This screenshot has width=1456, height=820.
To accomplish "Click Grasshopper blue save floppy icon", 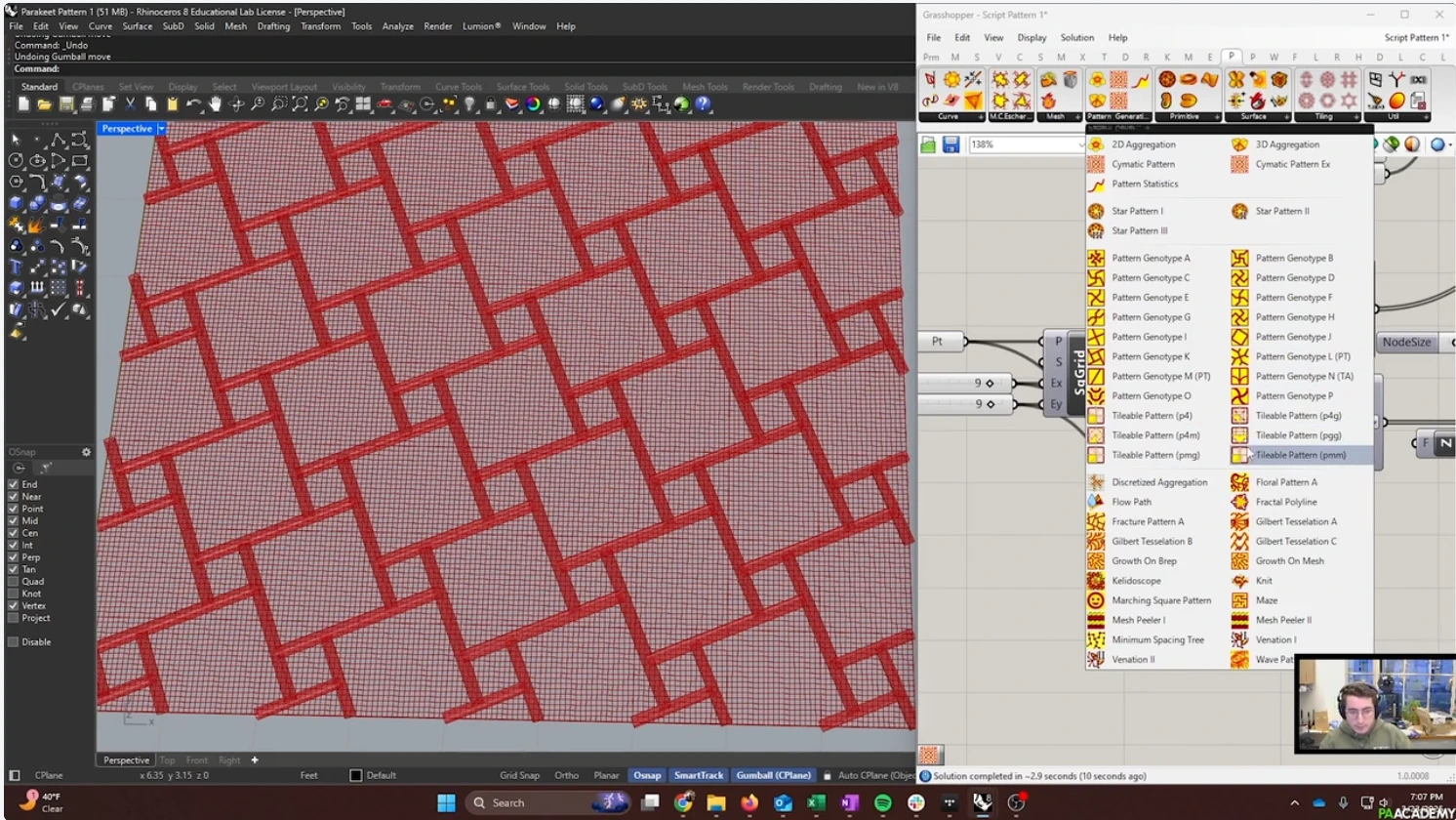I will (x=951, y=144).
